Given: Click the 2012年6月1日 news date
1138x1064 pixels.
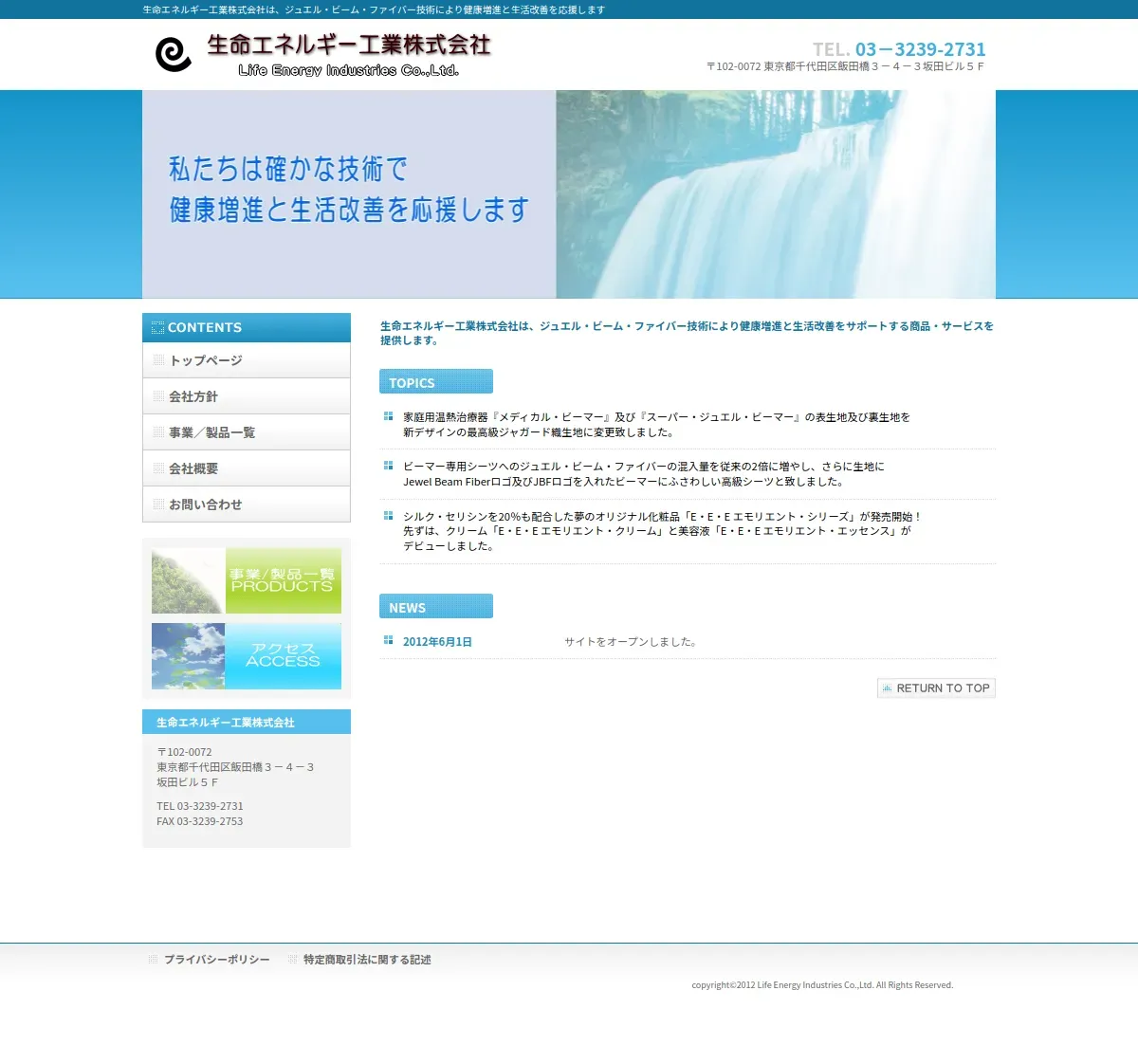Looking at the screenshot, I should [437, 642].
